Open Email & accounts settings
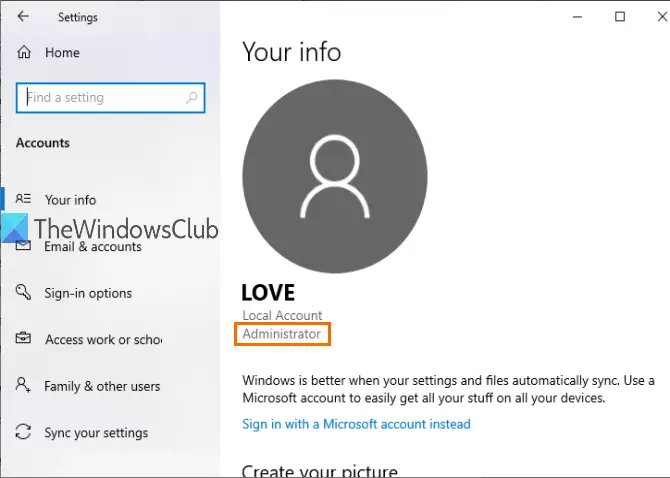This screenshot has width=670, height=478. point(93,246)
